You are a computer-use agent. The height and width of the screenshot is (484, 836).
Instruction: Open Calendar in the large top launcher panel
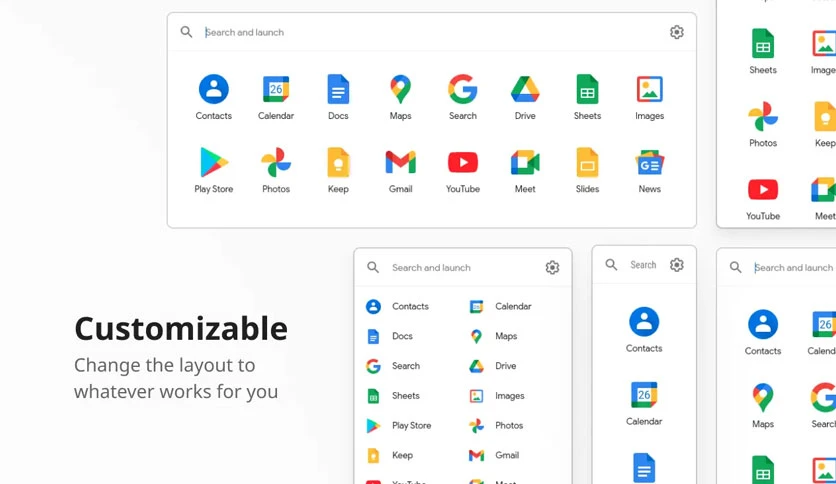point(276,98)
